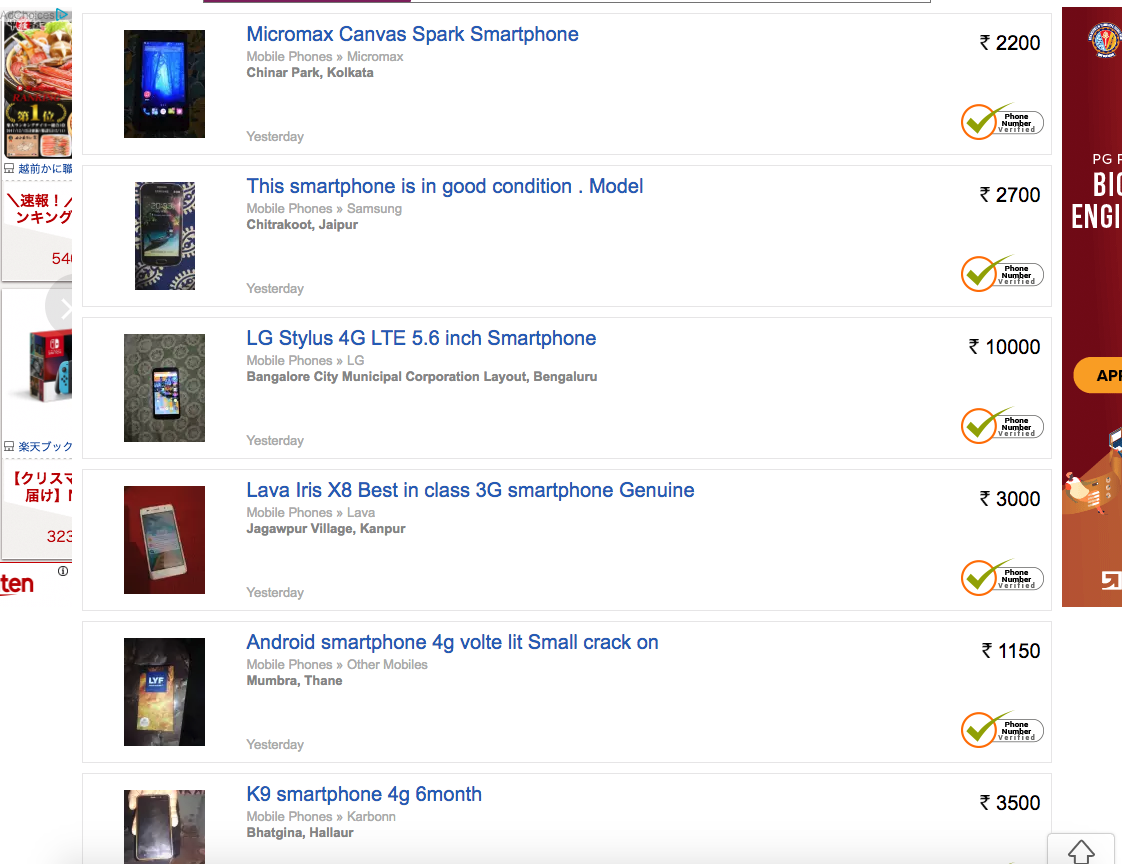The width and height of the screenshot is (1122, 864).
Task: Open 'This smartphone is in good condition' listing
Action: 444,186
